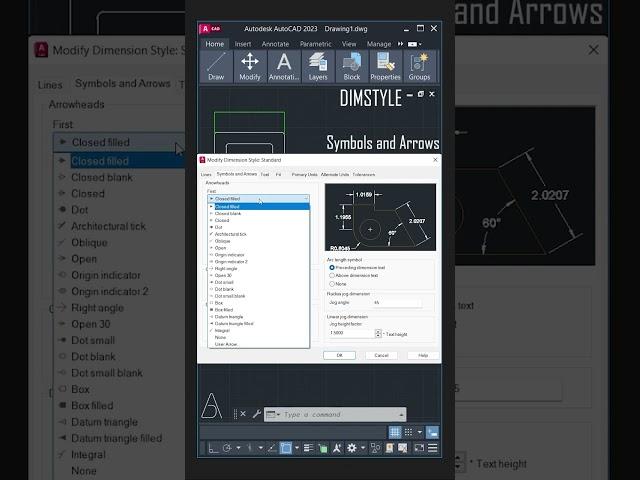
Task: Switch to the Home ribbon tab
Action: (x=215, y=44)
